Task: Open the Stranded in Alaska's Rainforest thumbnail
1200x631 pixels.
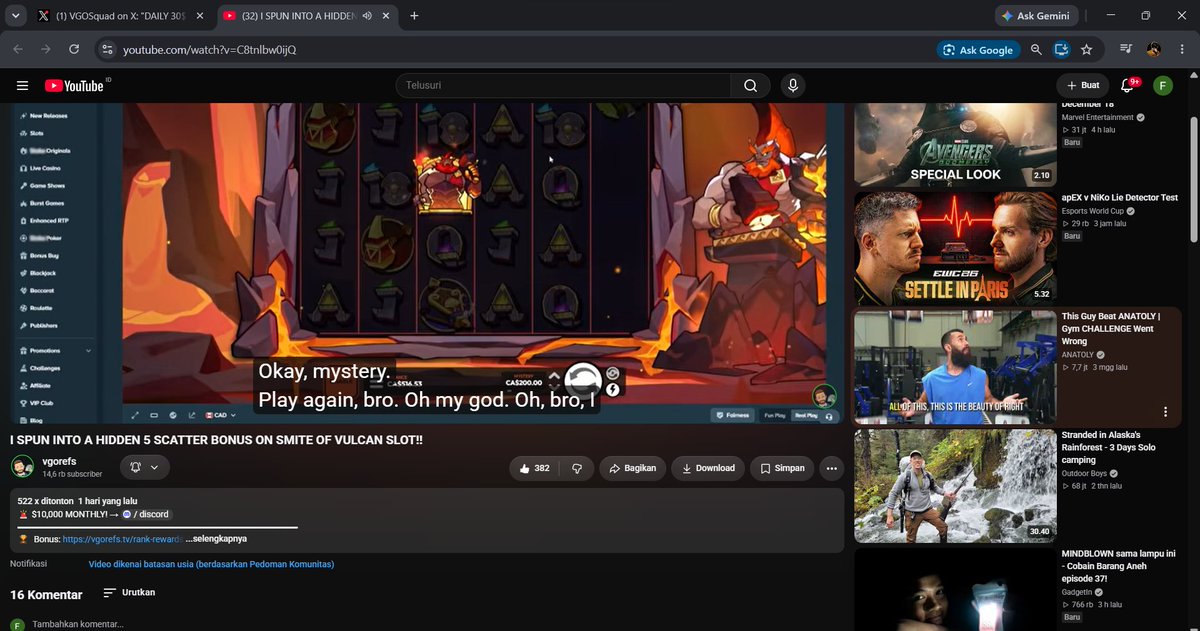Action: (955, 486)
